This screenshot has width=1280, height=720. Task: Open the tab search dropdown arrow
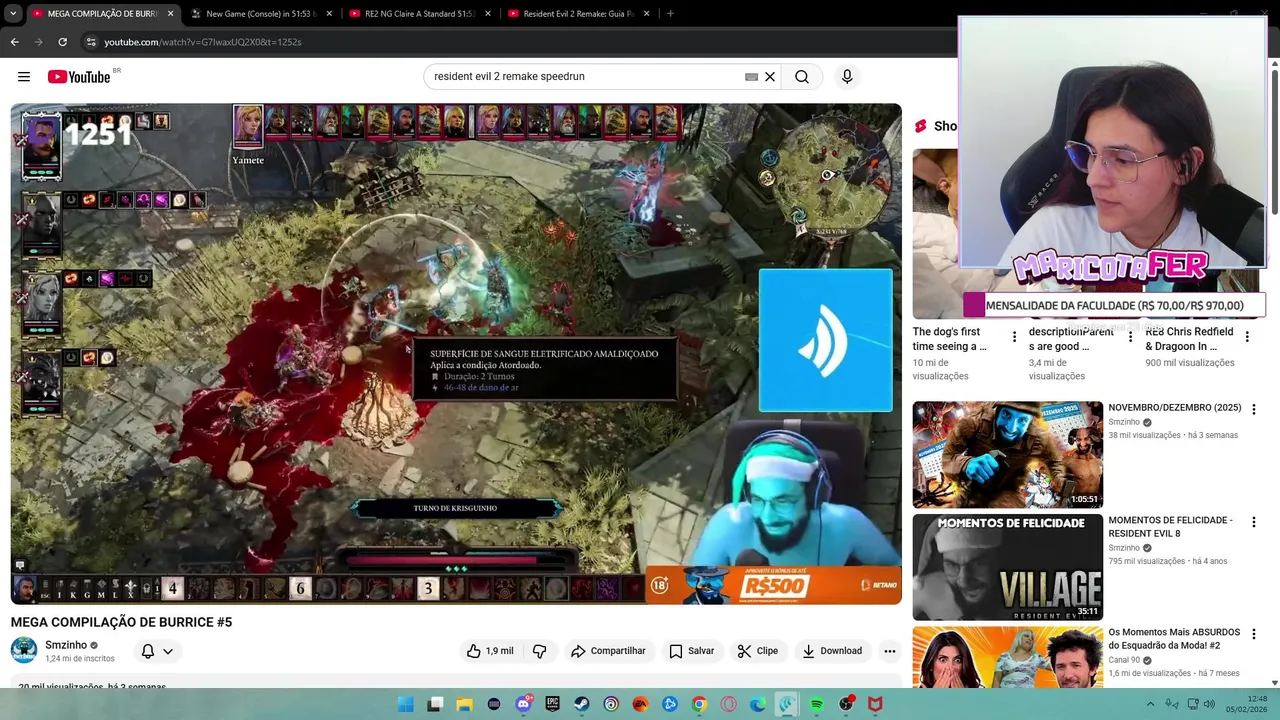(x=12, y=14)
